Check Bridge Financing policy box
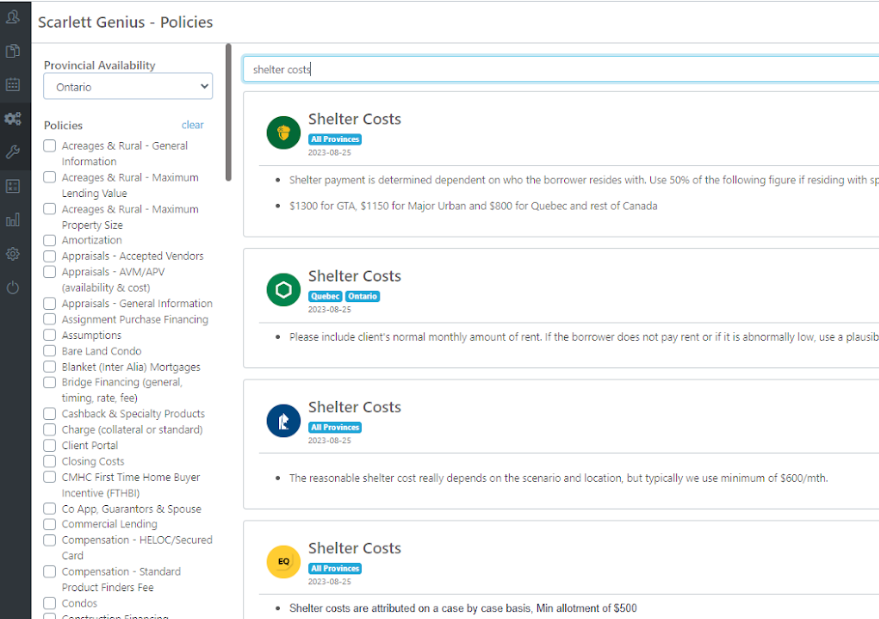Viewport: 879px width, 619px height. pos(50,382)
